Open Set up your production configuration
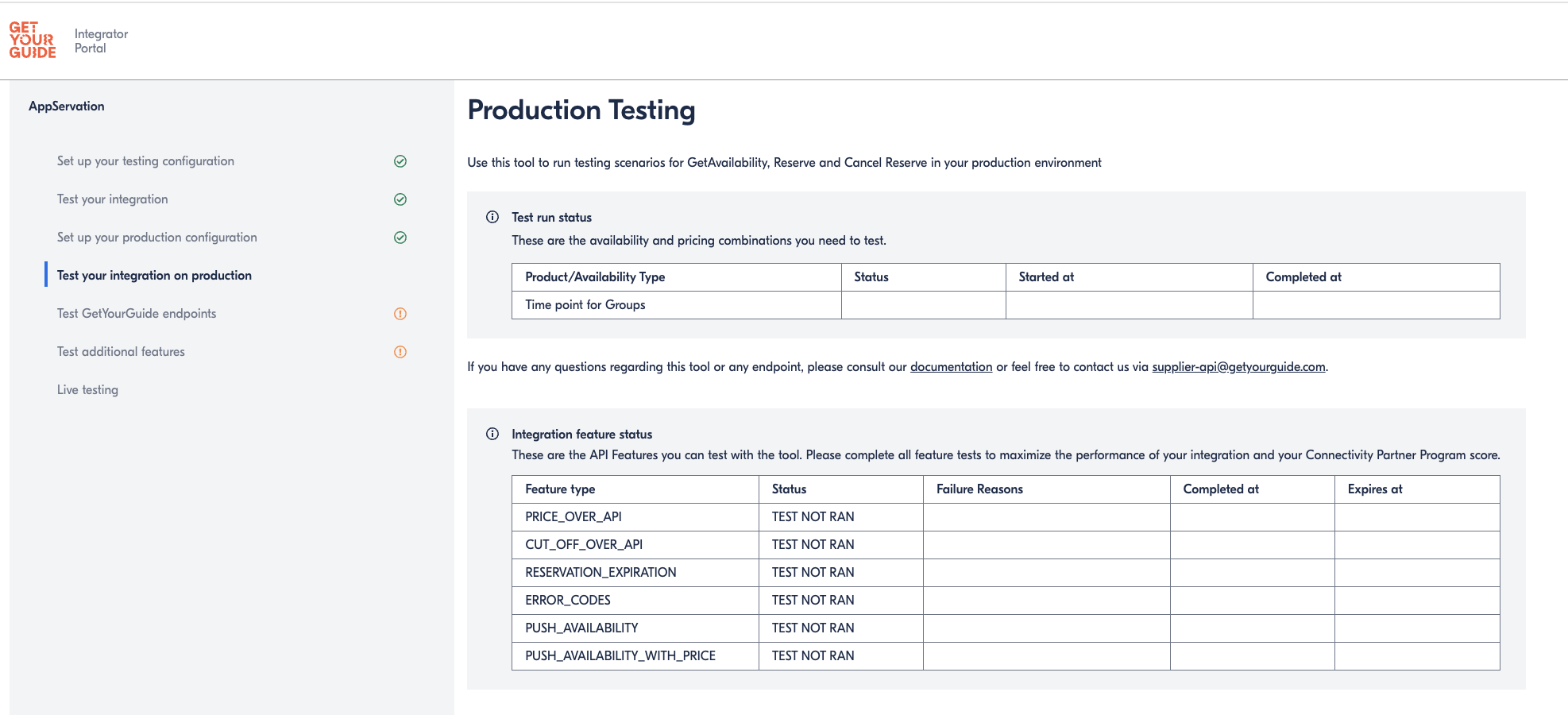 pyautogui.click(x=157, y=238)
